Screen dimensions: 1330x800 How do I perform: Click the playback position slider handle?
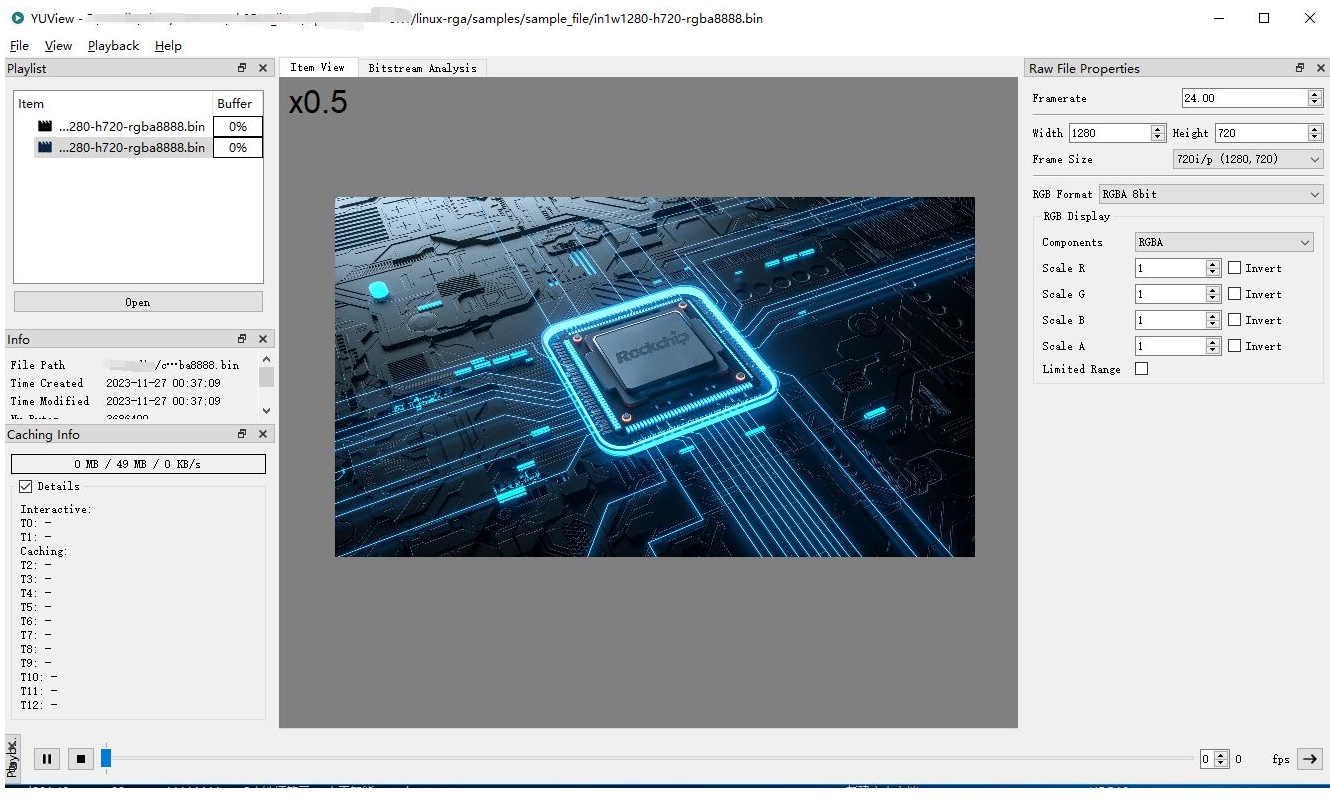[x=106, y=759]
